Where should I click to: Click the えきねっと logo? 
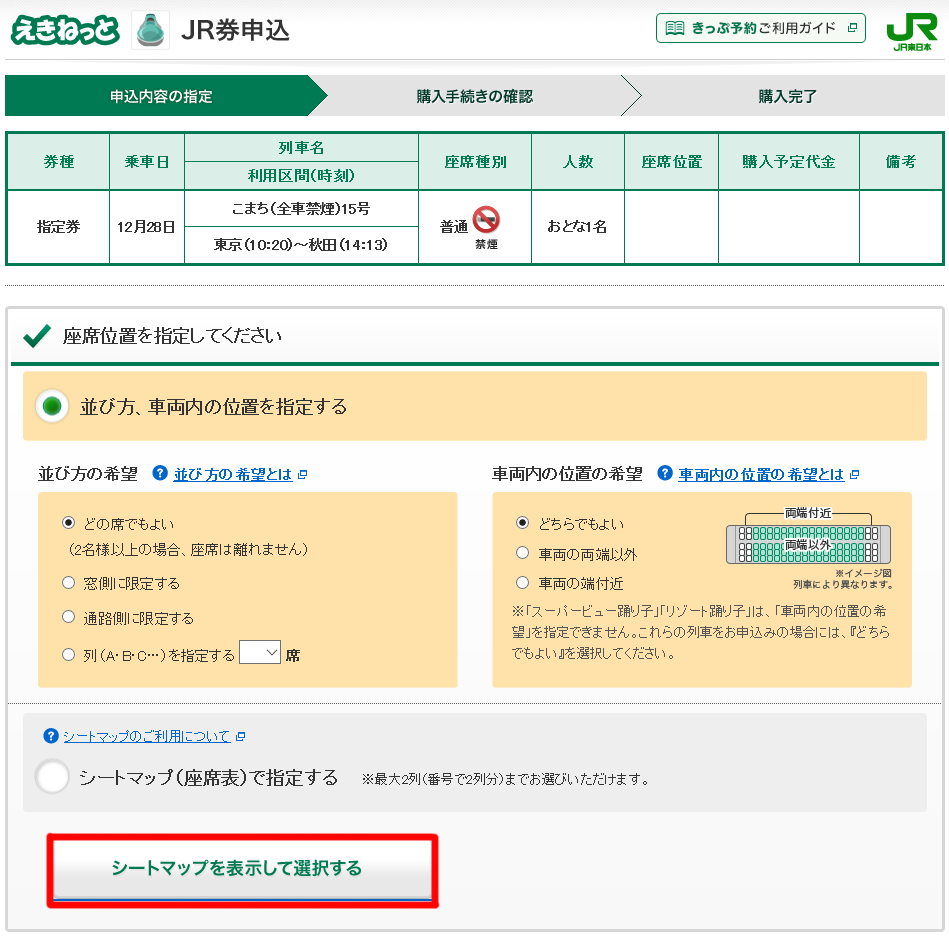click(x=65, y=30)
